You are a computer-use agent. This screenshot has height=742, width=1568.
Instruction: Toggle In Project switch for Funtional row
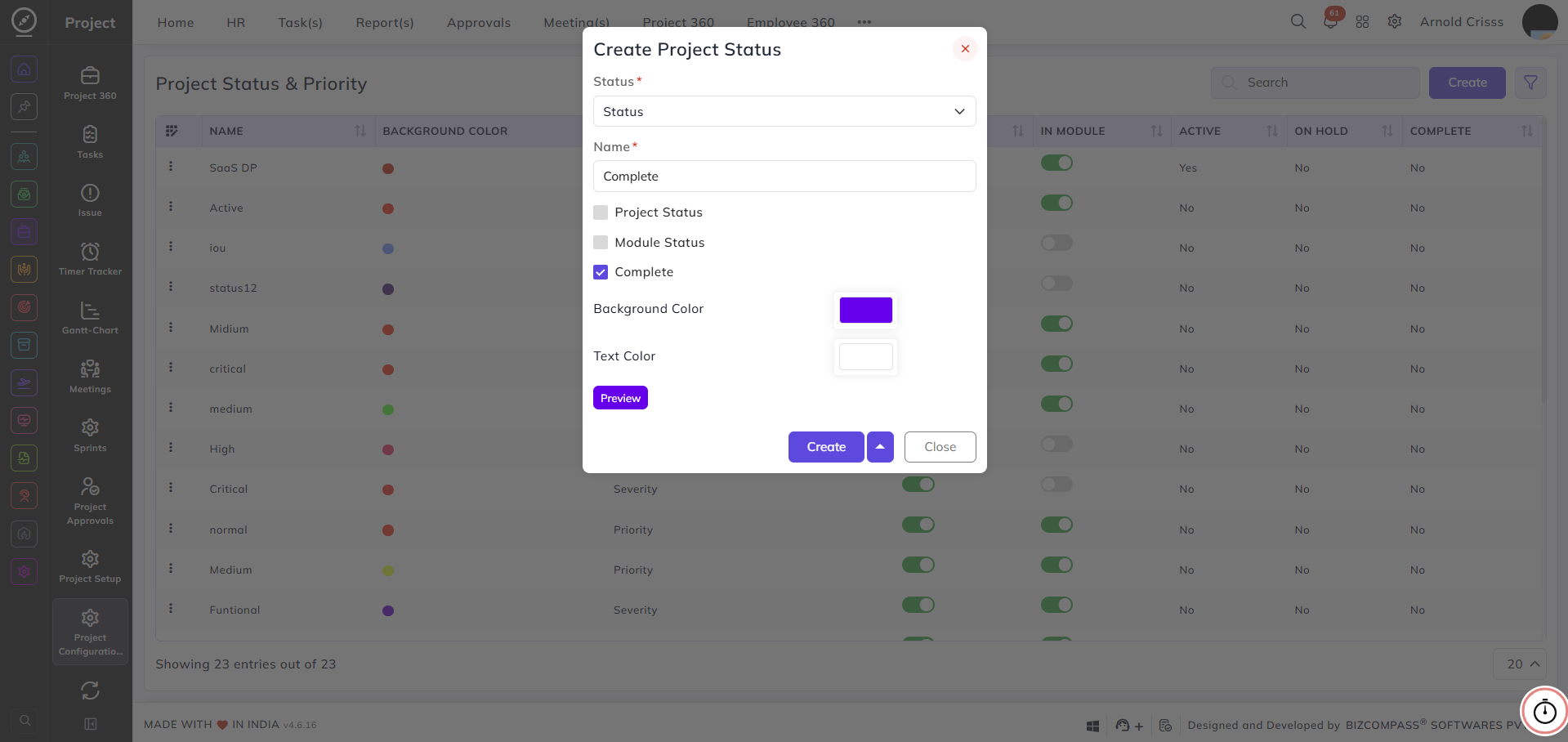tap(918, 605)
